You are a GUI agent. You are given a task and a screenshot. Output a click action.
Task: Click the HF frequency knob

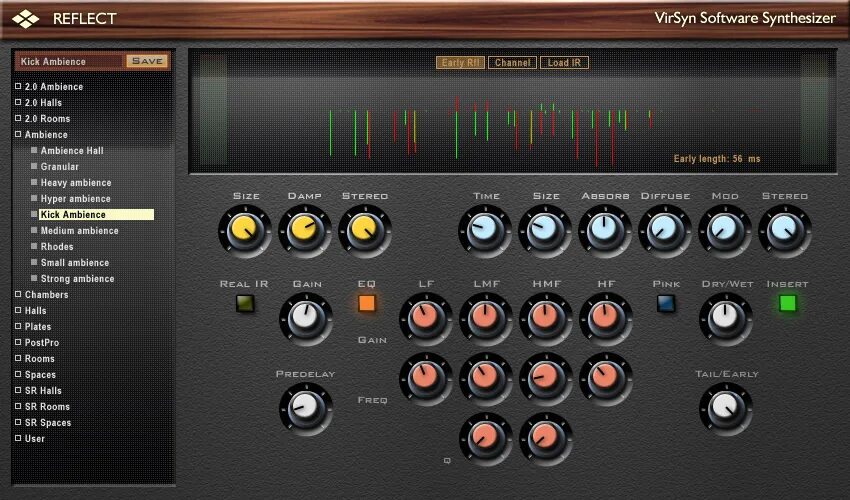tap(606, 378)
